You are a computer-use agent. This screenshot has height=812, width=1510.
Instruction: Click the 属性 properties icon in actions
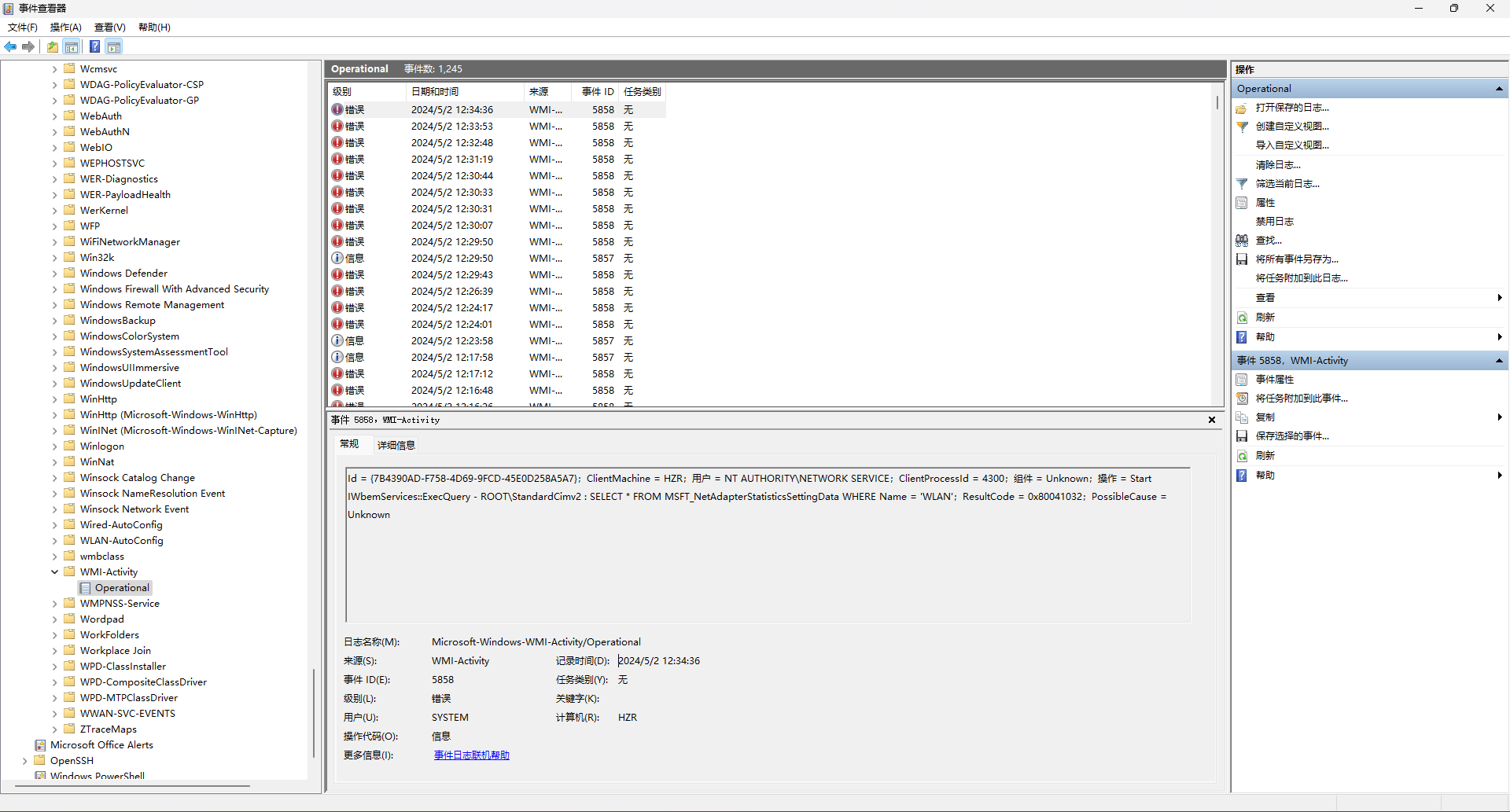coord(1242,203)
